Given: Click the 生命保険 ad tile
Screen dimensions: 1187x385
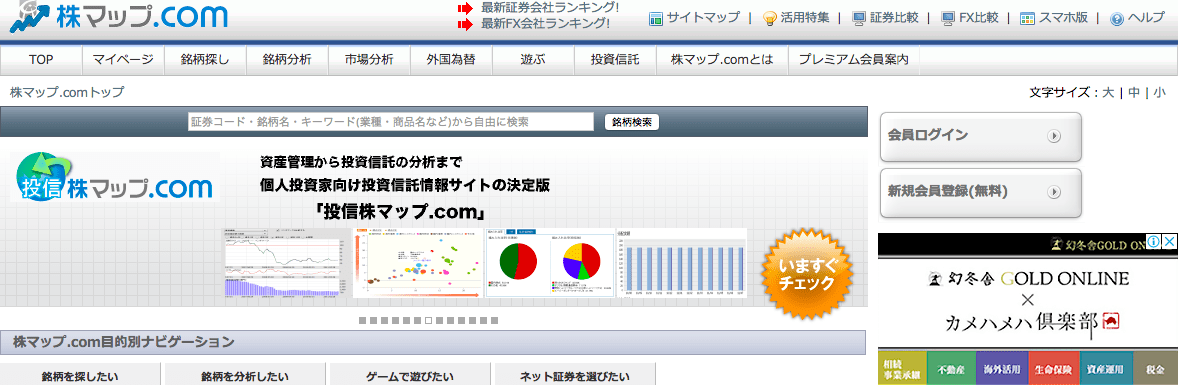Looking at the screenshot, I should tap(1054, 368).
